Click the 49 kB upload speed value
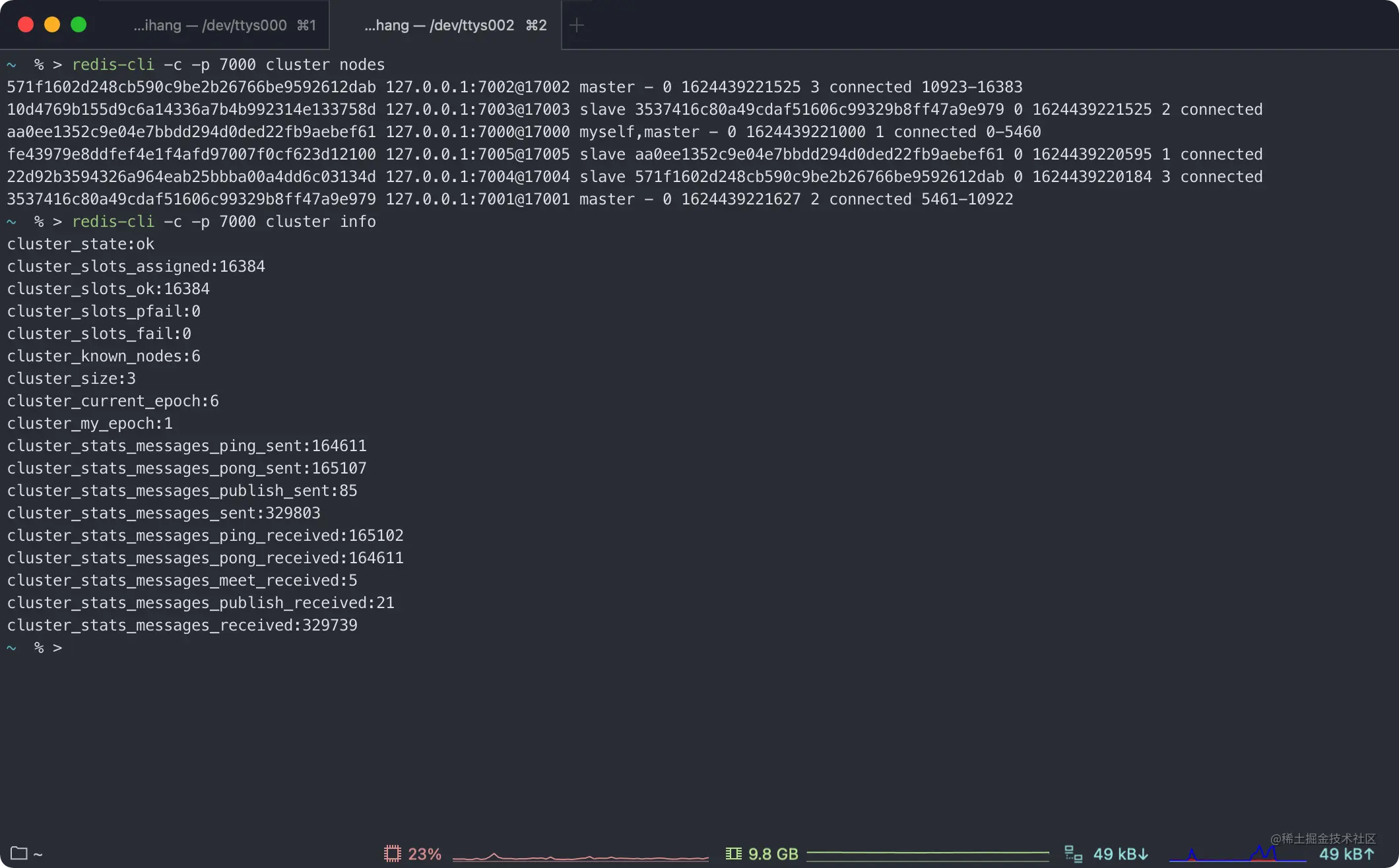The height and width of the screenshot is (868, 1399). point(1347,854)
